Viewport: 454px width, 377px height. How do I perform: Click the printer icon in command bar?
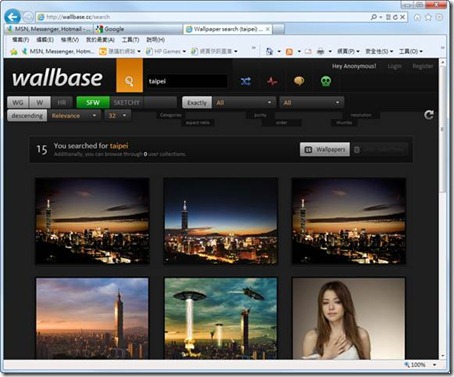click(321, 51)
